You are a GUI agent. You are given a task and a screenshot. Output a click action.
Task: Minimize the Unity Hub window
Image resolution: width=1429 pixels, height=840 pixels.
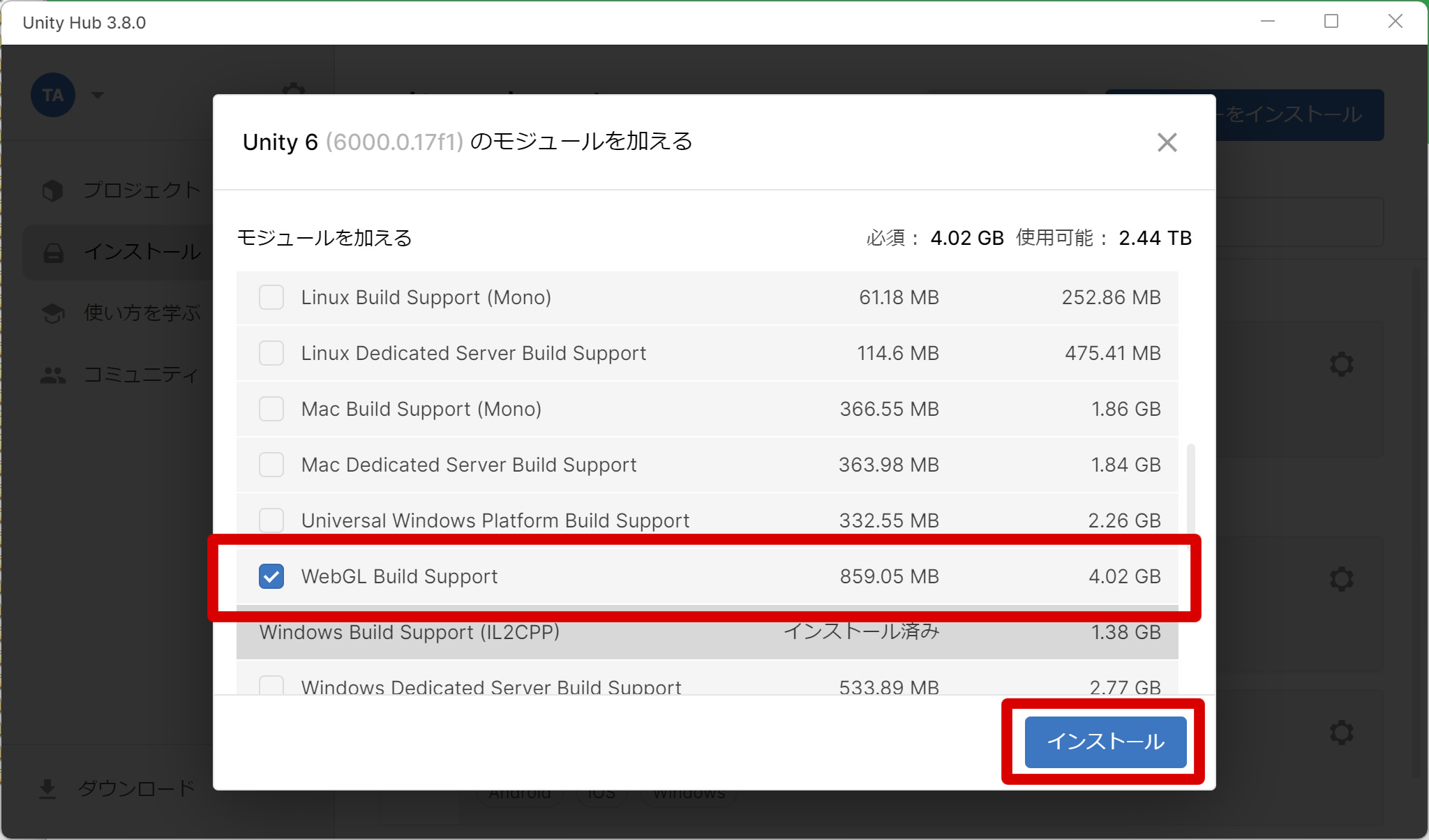1268,22
